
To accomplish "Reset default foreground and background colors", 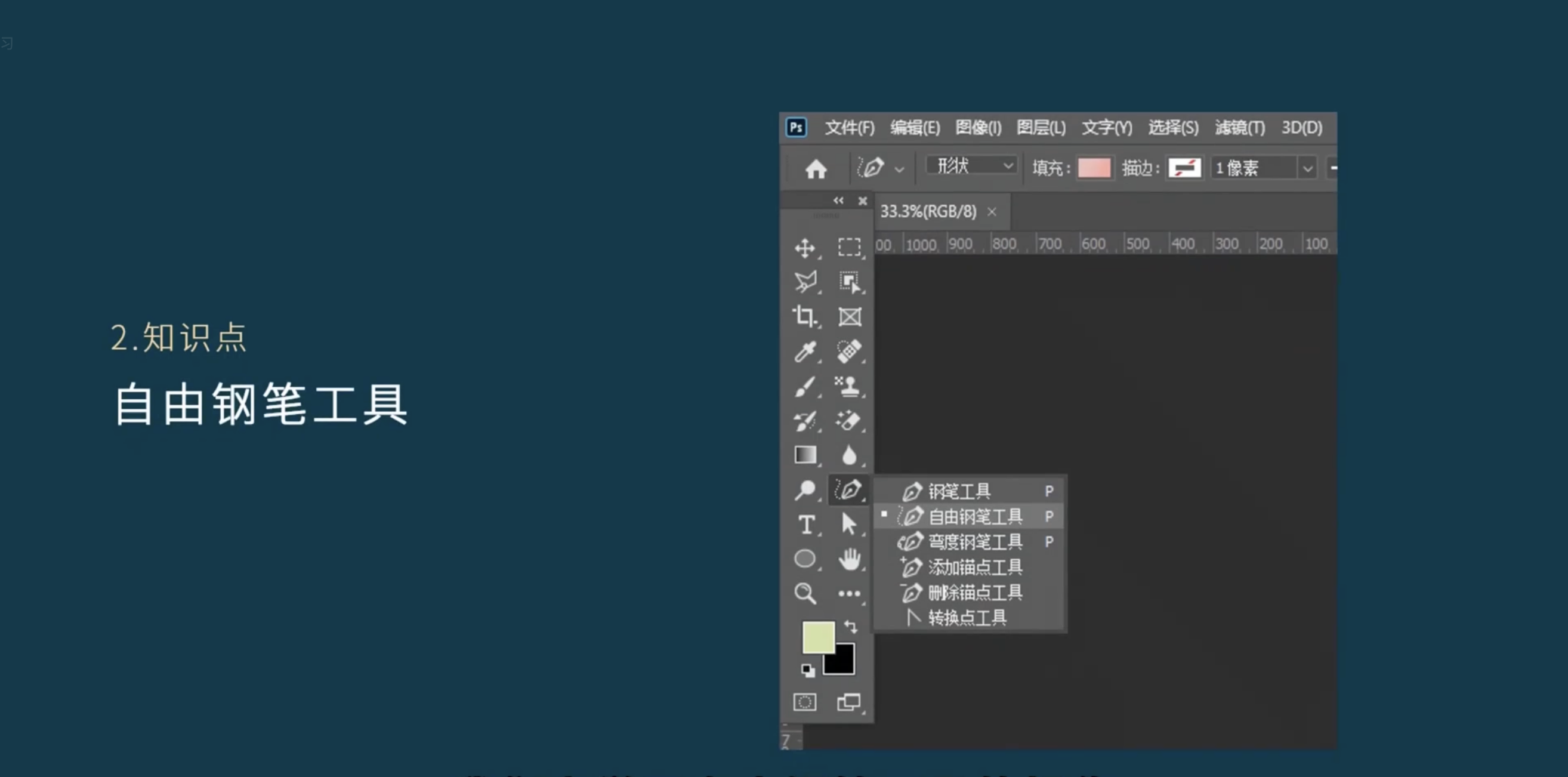I will pyautogui.click(x=808, y=670).
